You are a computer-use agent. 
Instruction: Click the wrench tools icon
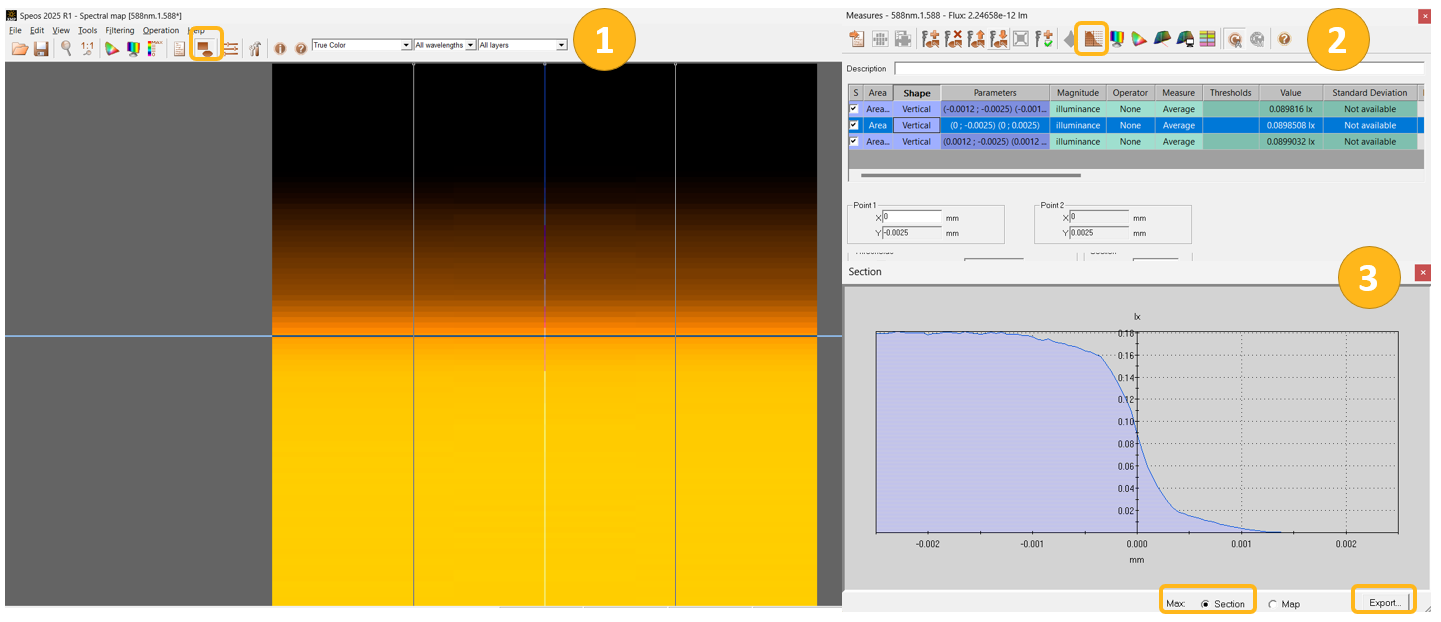[x=254, y=48]
